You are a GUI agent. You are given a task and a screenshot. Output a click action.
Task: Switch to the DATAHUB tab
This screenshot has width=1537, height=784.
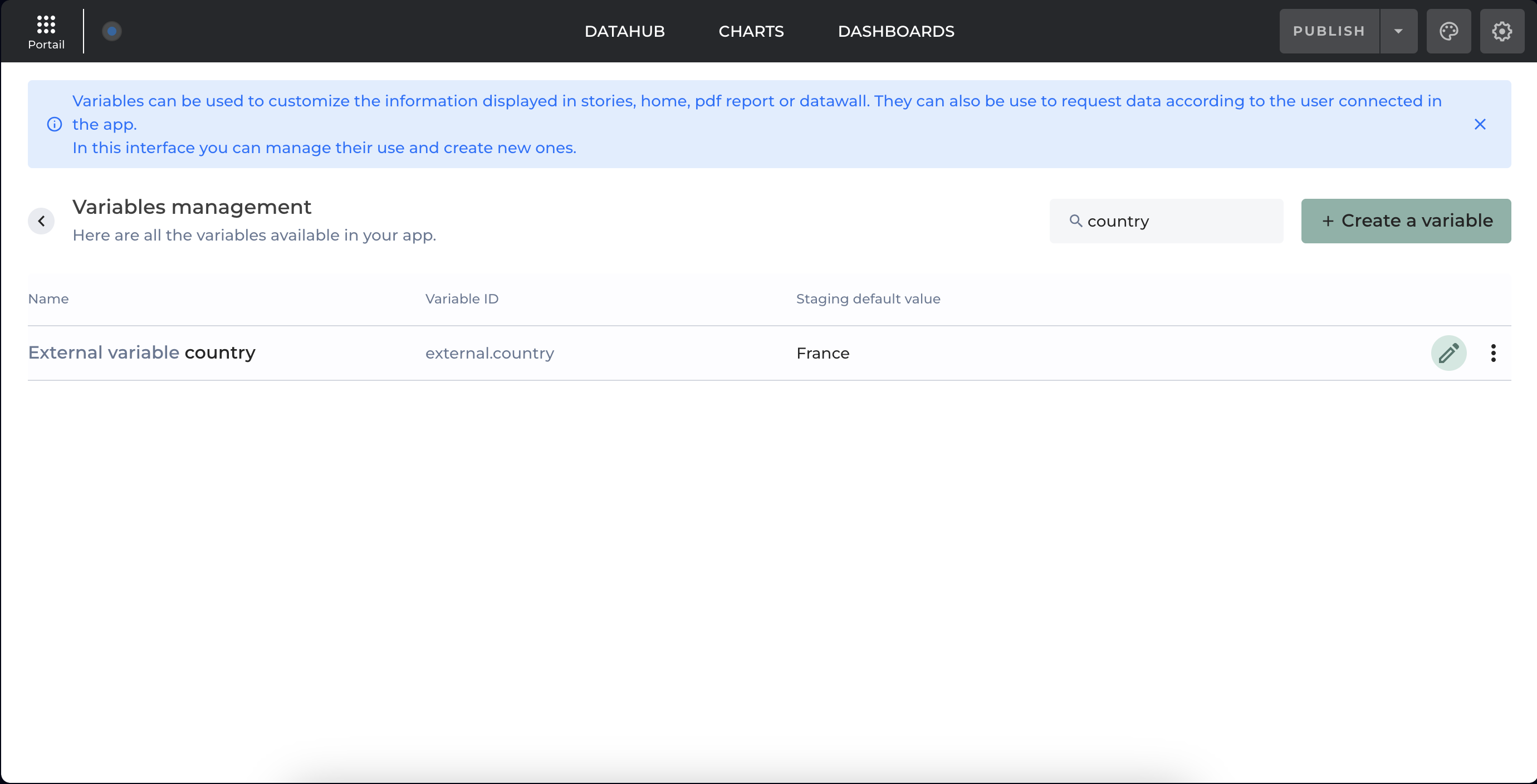tap(624, 31)
